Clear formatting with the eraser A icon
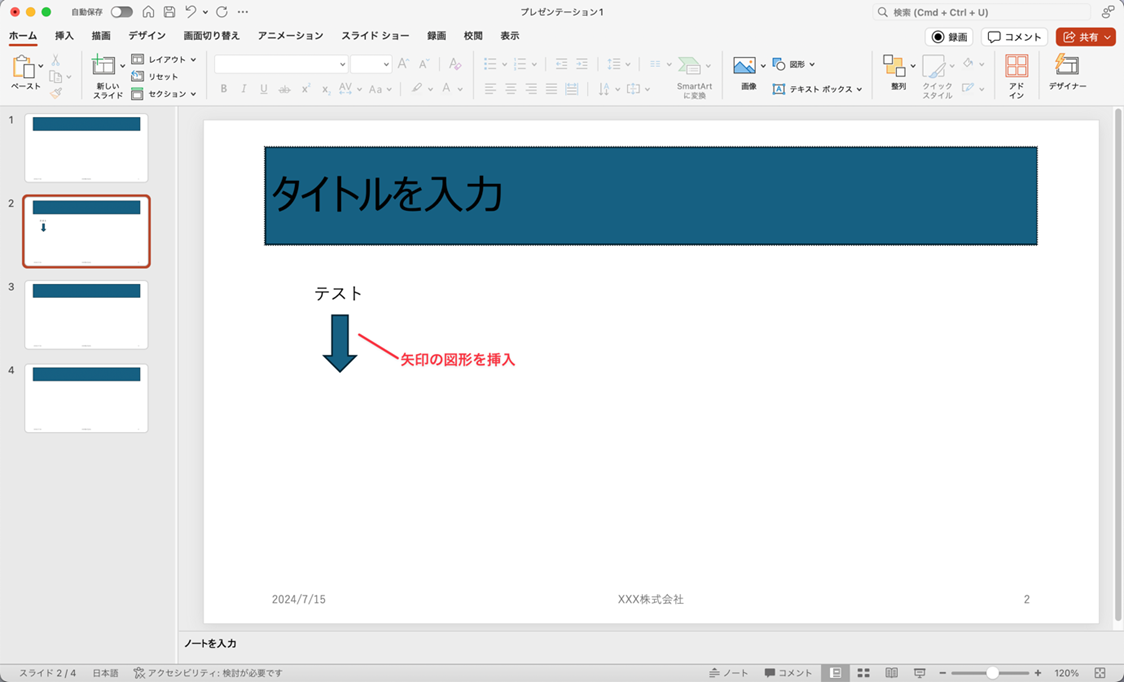This screenshot has height=682, width=1124. coord(454,64)
